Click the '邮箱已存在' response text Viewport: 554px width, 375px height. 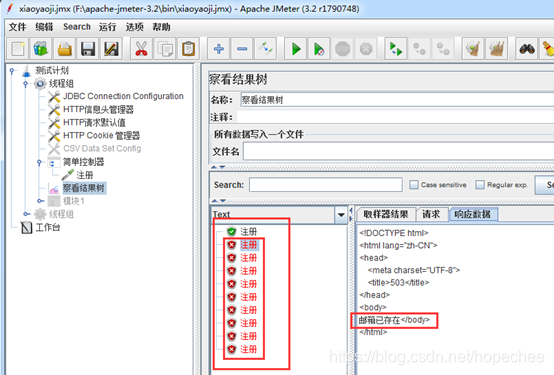(x=379, y=320)
